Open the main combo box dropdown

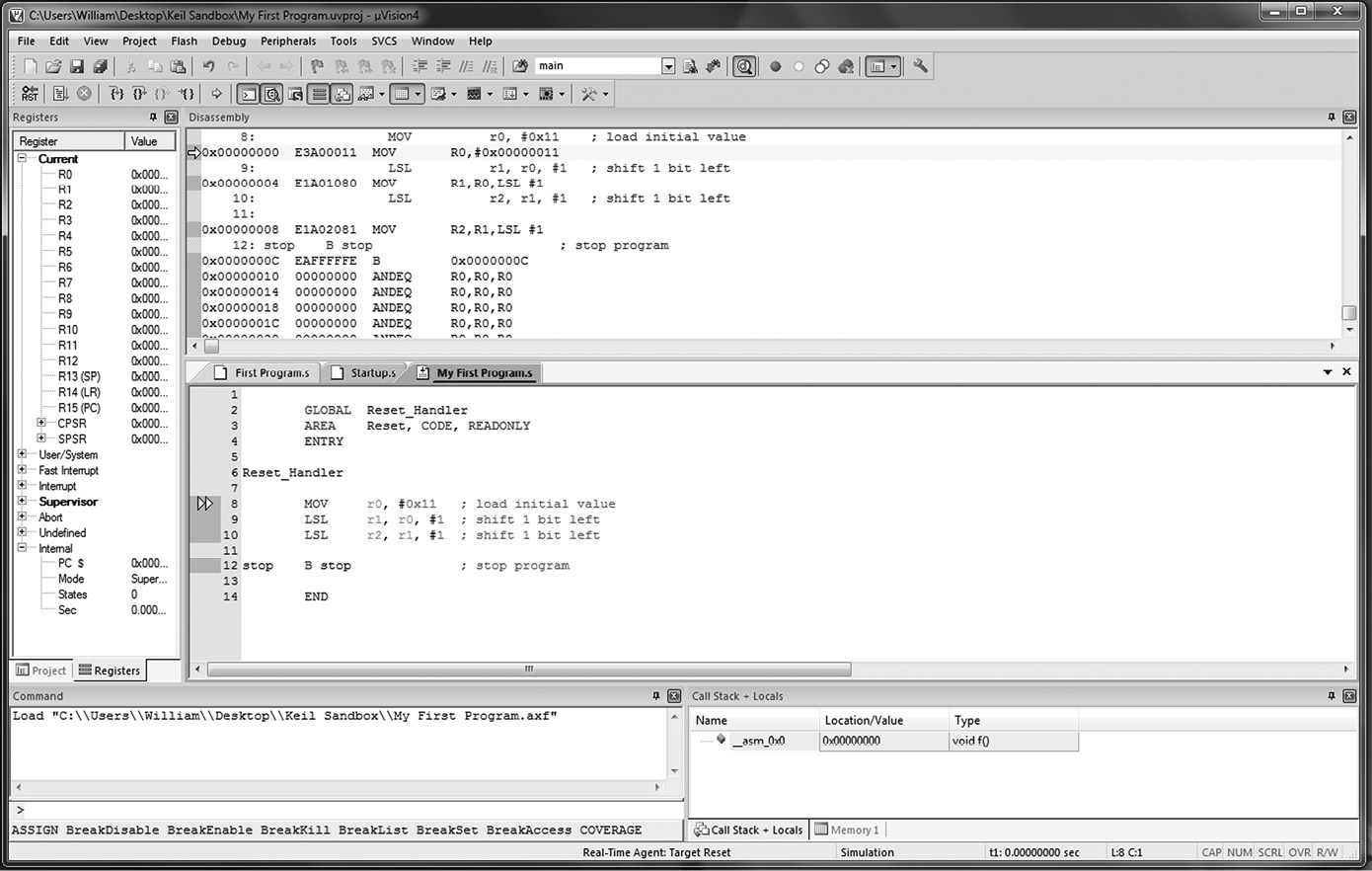tap(667, 66)
